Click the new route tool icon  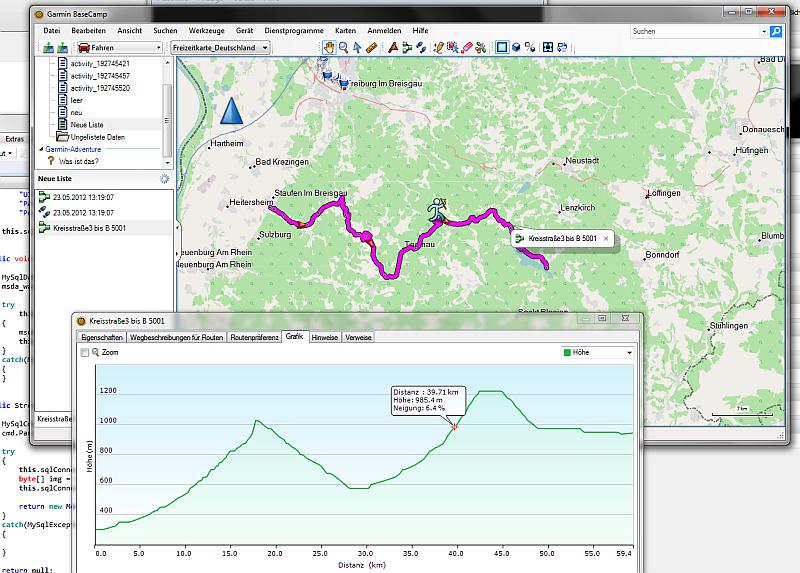tap(407, 47)
